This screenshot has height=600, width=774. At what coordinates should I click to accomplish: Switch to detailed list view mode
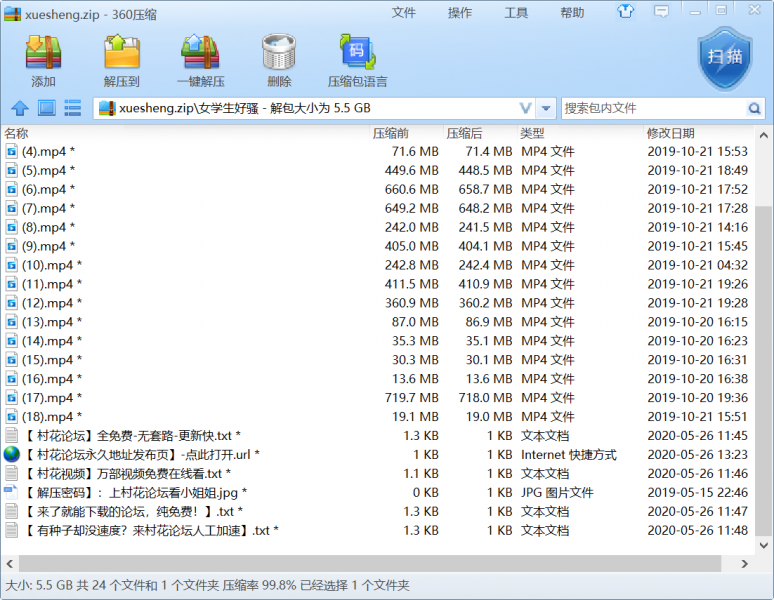point(73,108)
